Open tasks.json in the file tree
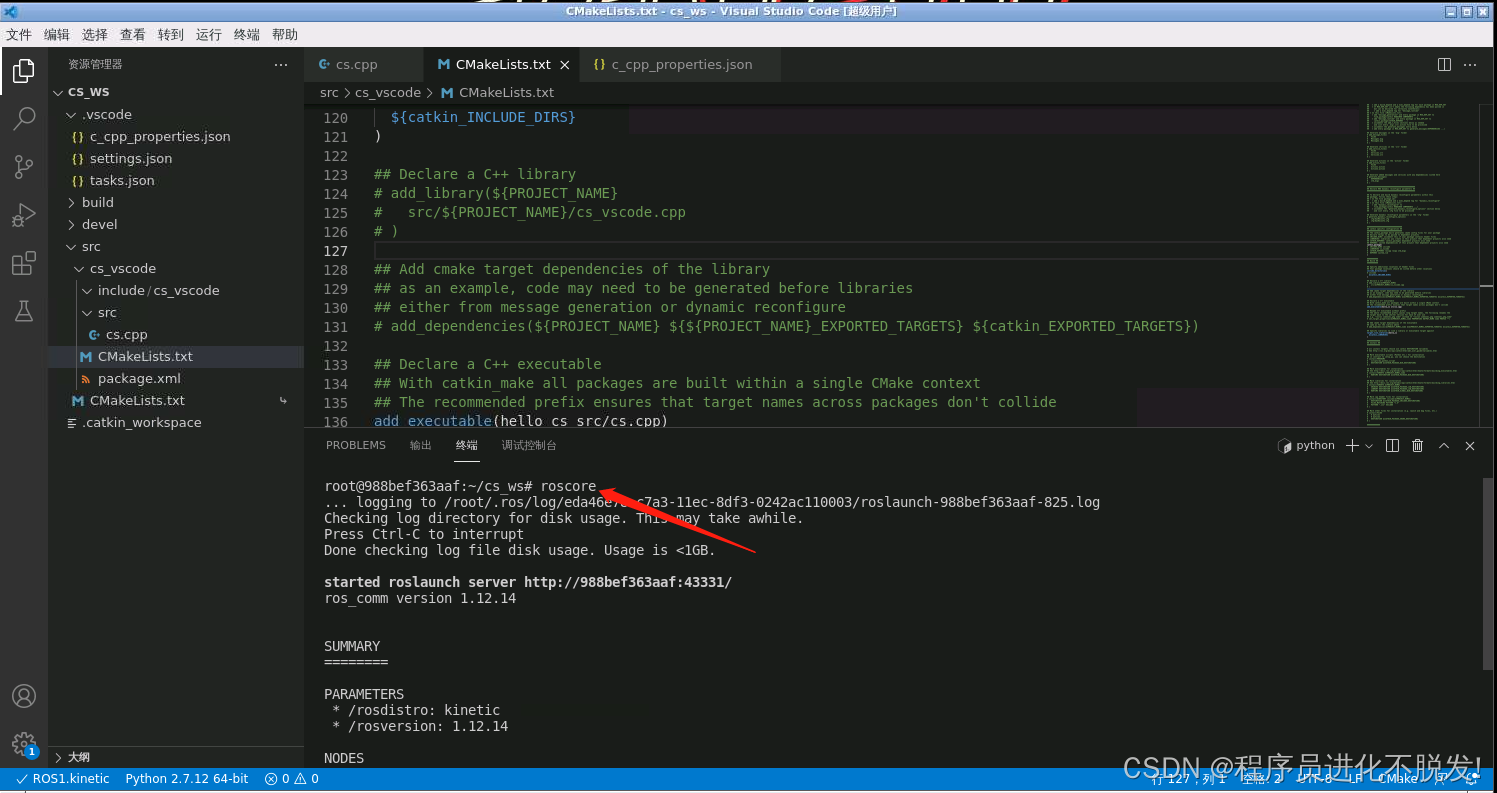This screenshot has width=1497, height=793. tap(176, 180)
